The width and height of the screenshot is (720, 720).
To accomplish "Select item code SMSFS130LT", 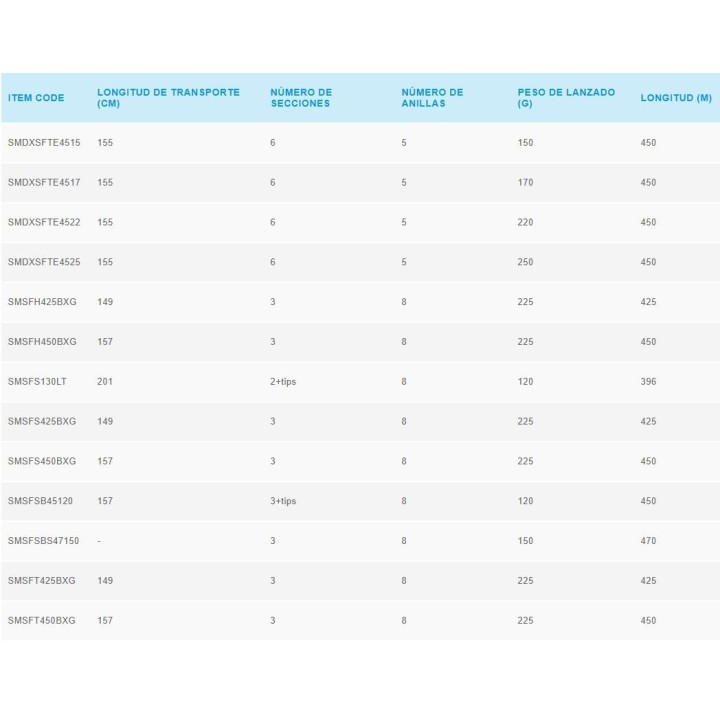I will [x=37, y=382].
